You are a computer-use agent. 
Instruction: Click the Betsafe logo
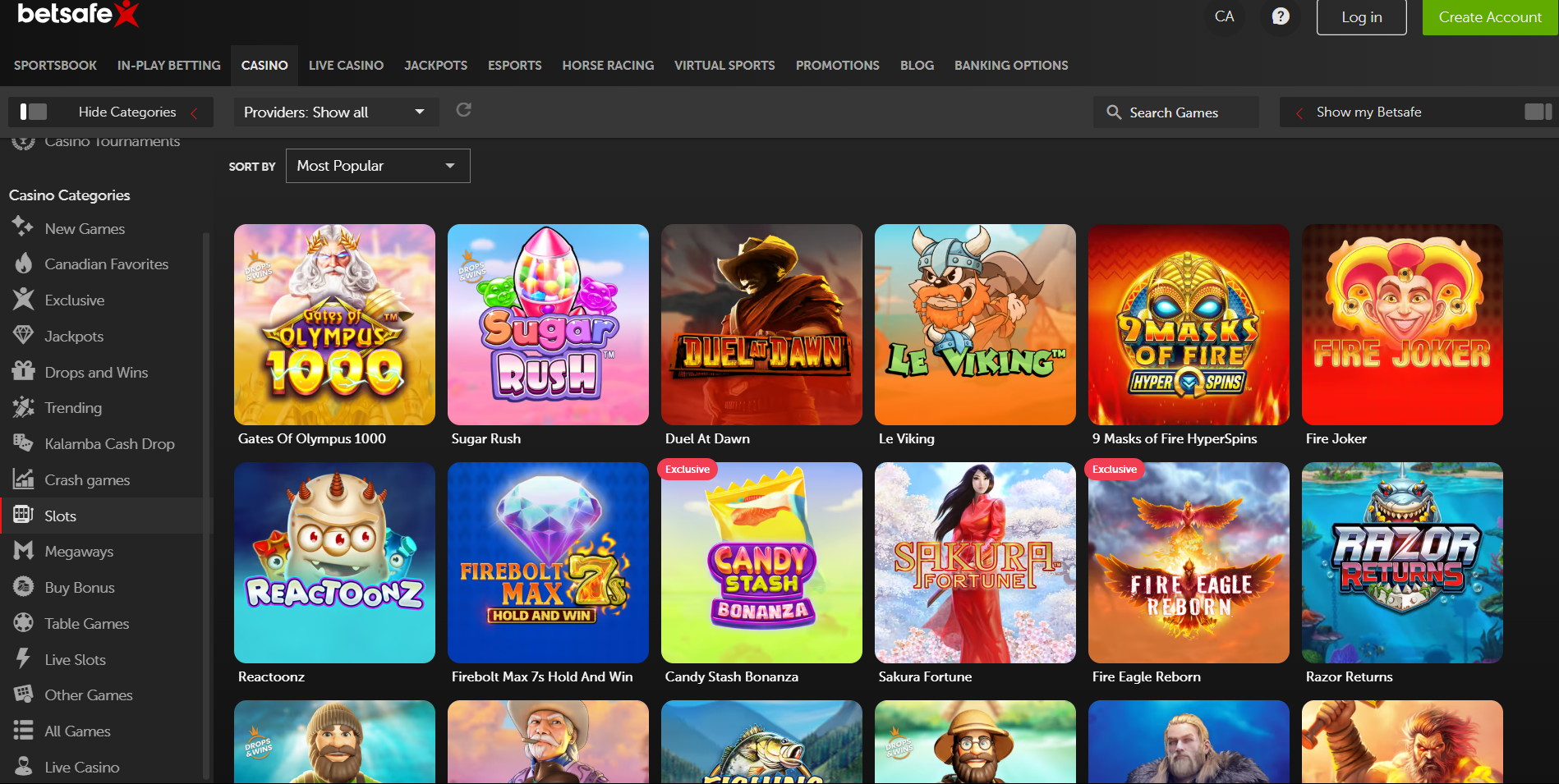pyautogui.click(x=79, y=14)
